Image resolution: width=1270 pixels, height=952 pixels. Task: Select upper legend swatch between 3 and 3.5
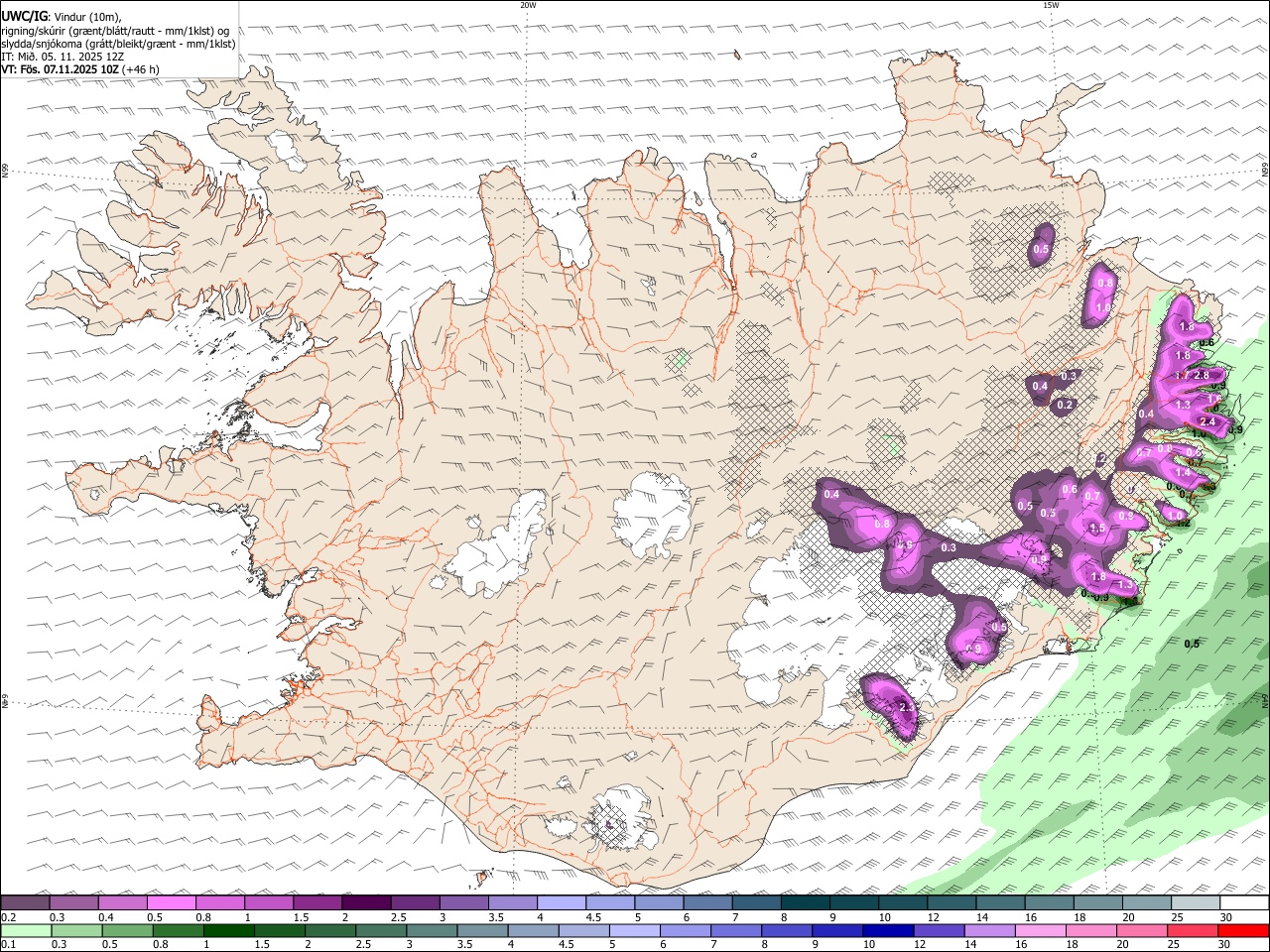pos(463,903)
